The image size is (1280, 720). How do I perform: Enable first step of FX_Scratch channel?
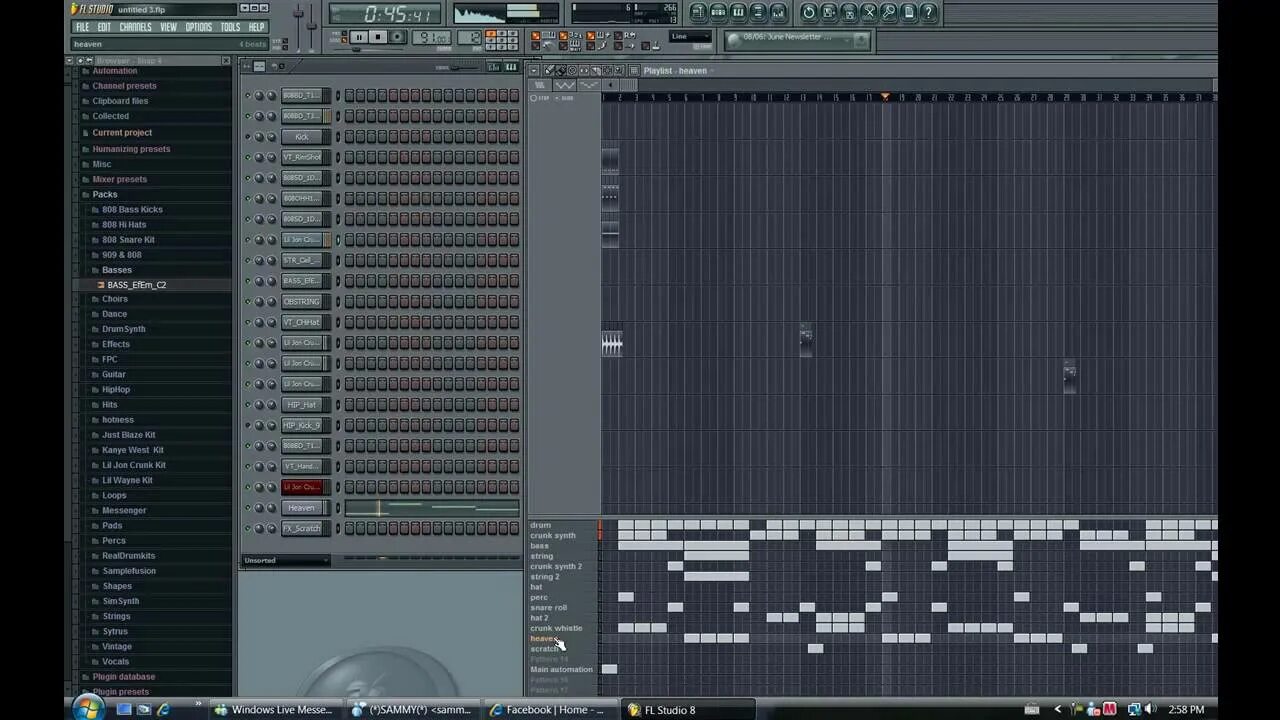coord(350,529)
